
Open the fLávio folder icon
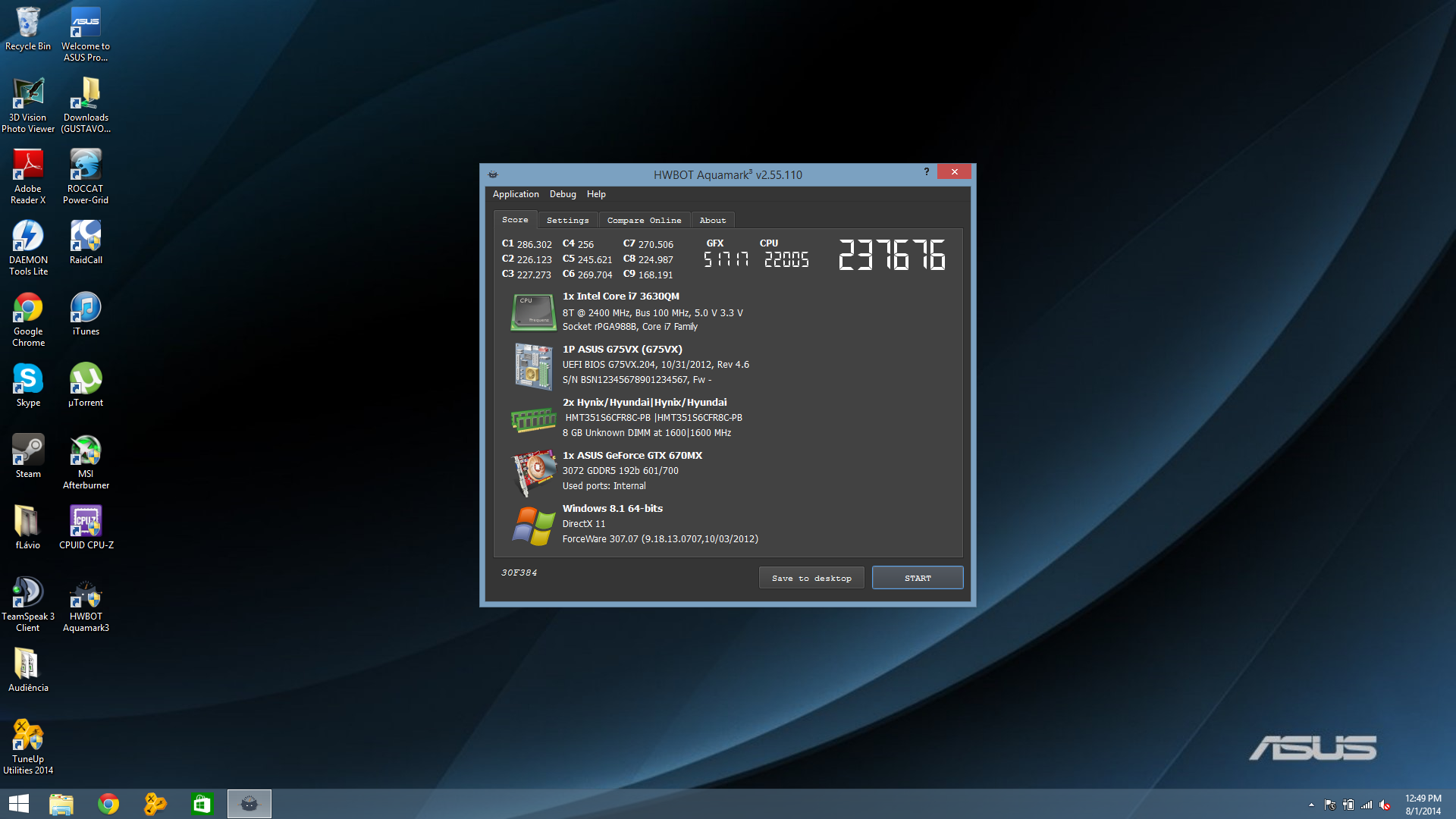[28, 528]
